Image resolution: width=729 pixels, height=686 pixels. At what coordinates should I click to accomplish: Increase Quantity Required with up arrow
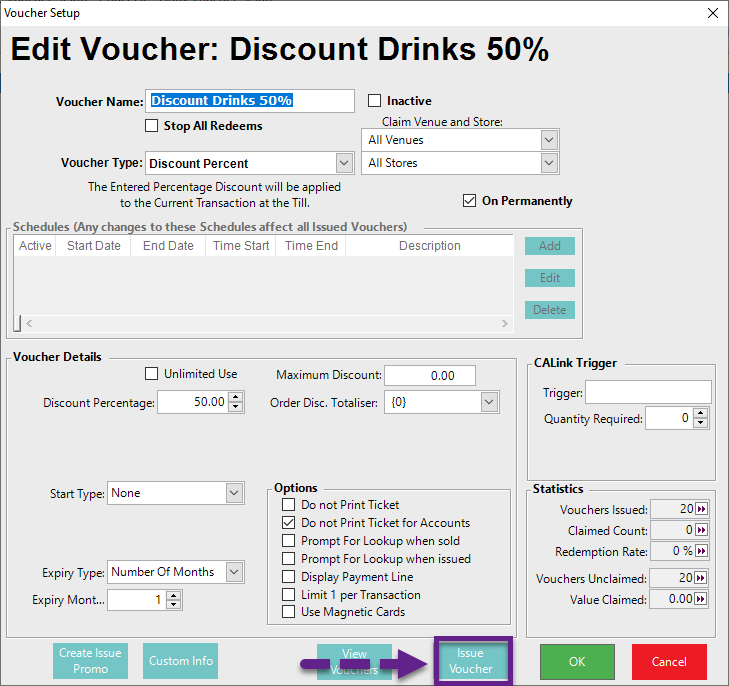(701, 413)
